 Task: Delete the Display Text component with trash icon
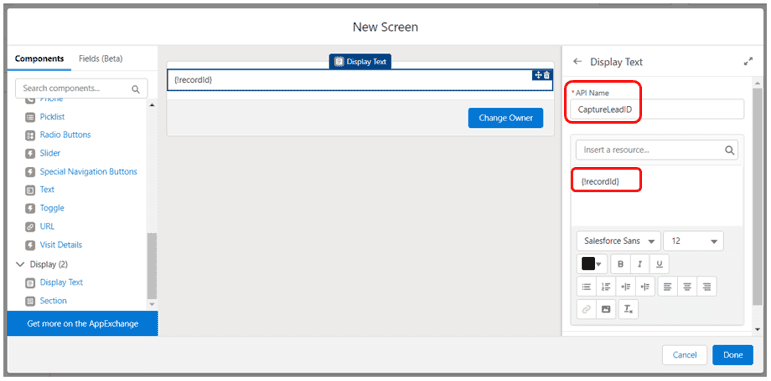547,75
